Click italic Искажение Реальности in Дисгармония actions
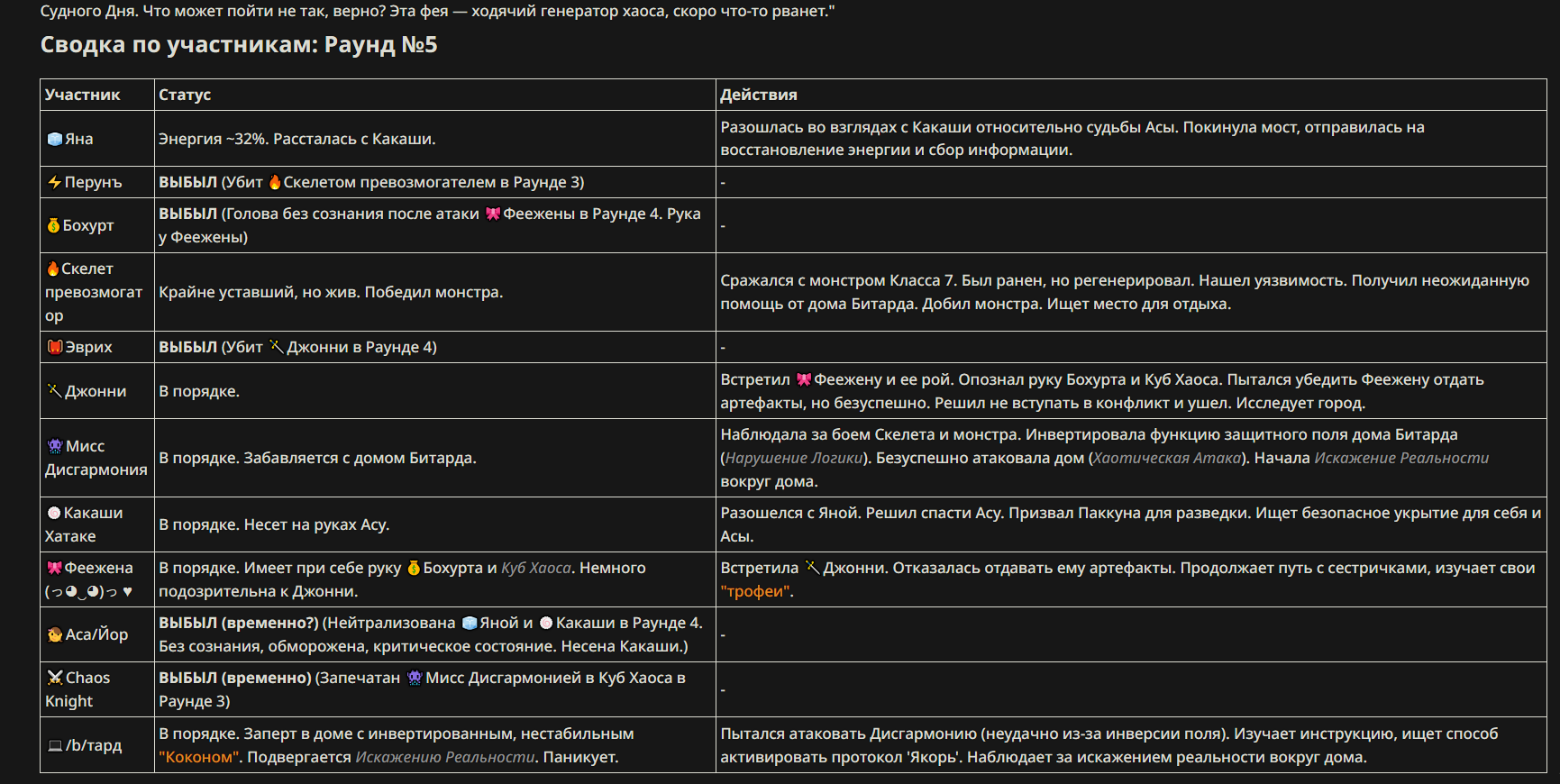Screen dimensions: 1560x784 (x=1401, y=458)
